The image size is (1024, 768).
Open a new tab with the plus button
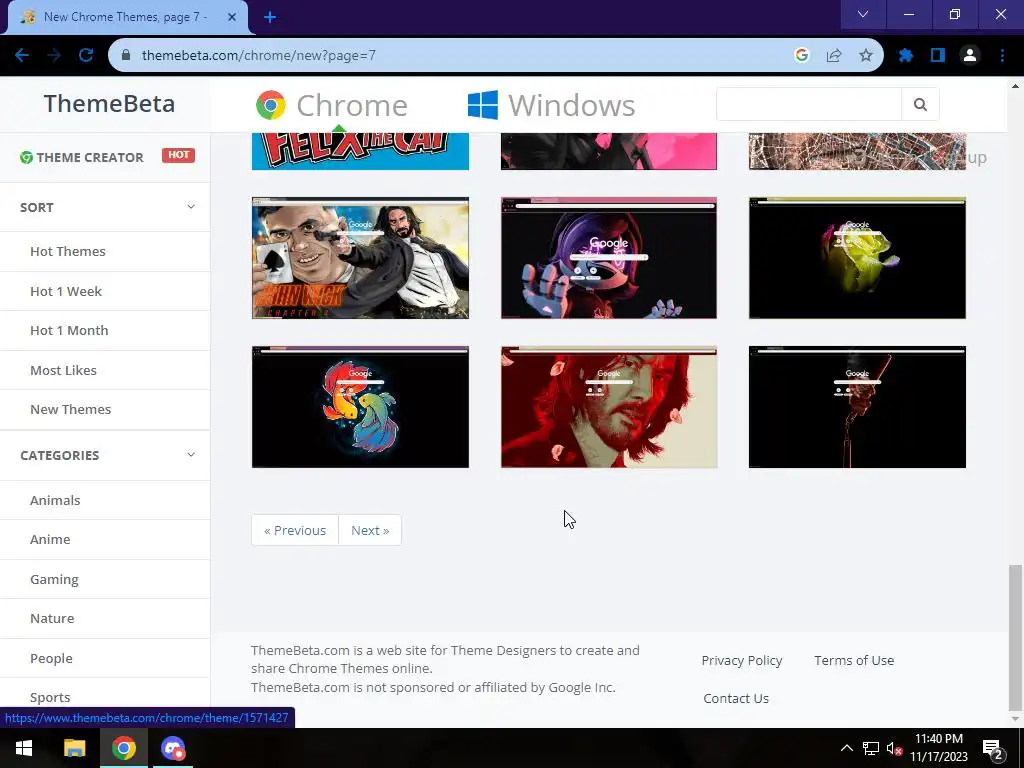tap(270, 18)
